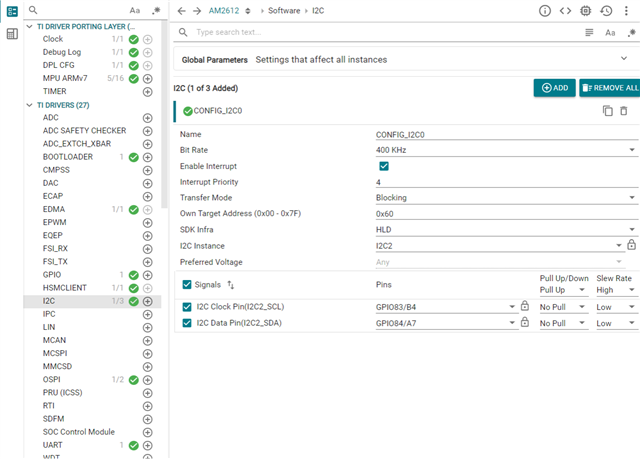The image size is (640, 459).
Task: Click the sort arrows next to Signals
Action: coord(231,285)
